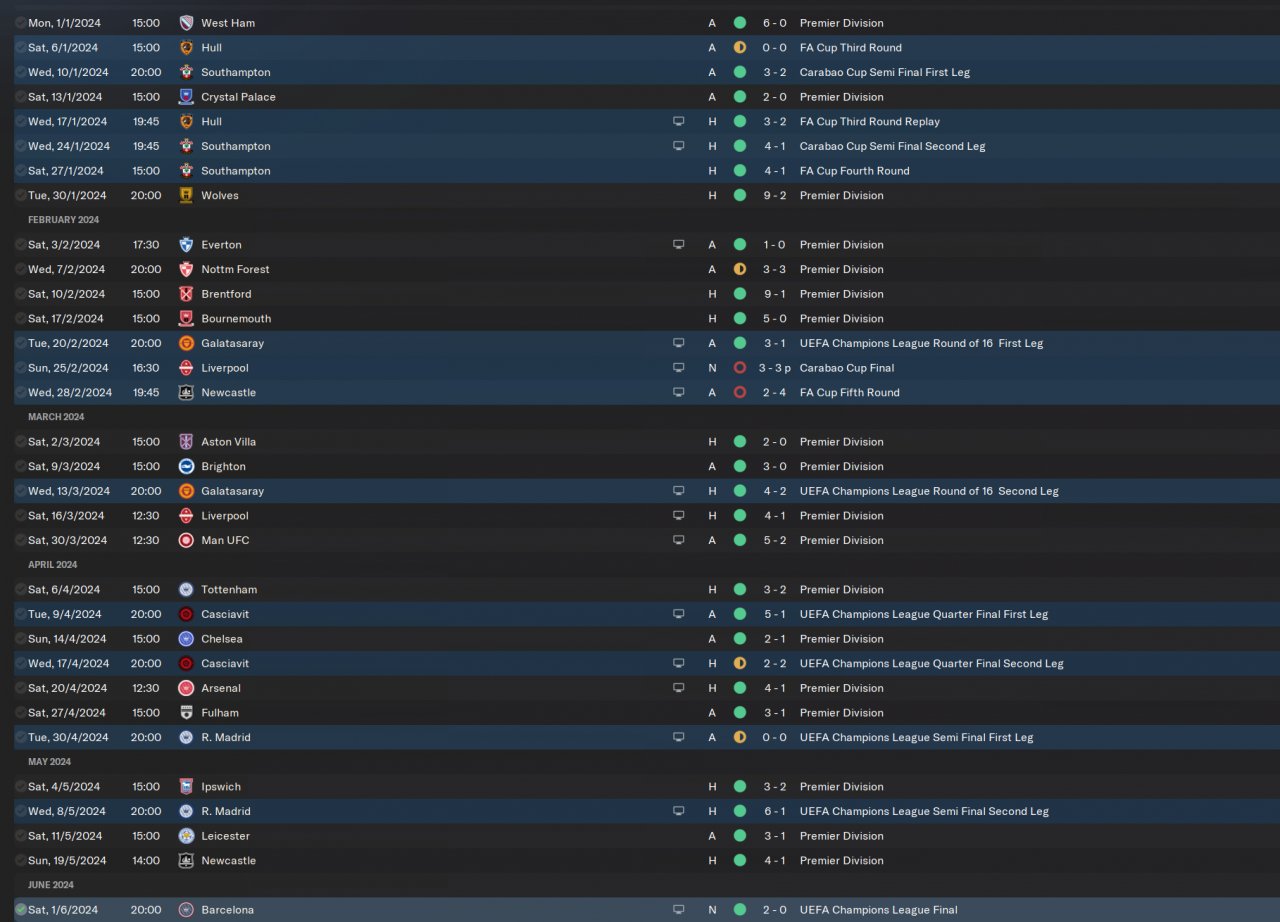Toggle the tick circle beside Tottenham fixture

pos(21,590)
